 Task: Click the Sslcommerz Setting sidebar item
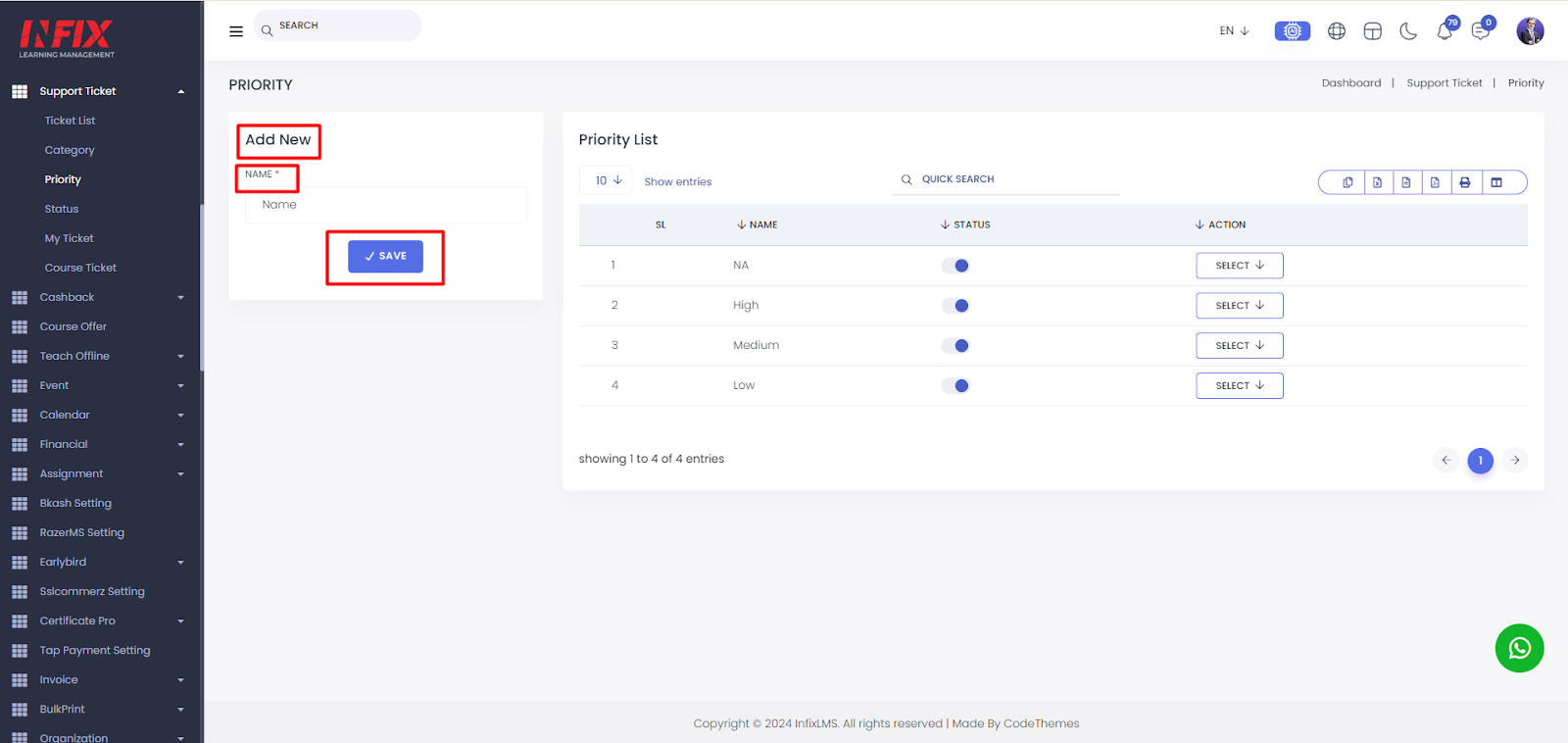[x=92, y=592]
